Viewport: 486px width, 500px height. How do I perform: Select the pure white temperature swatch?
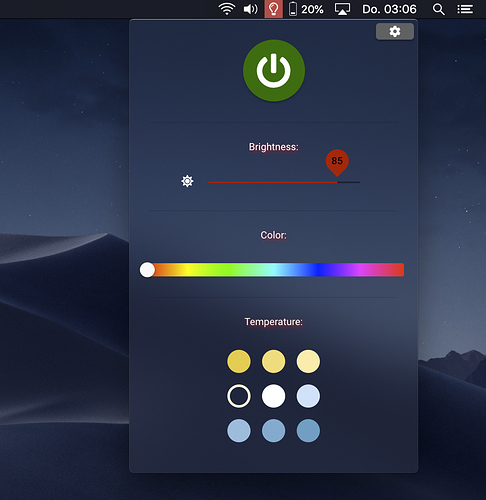[273, 396]
